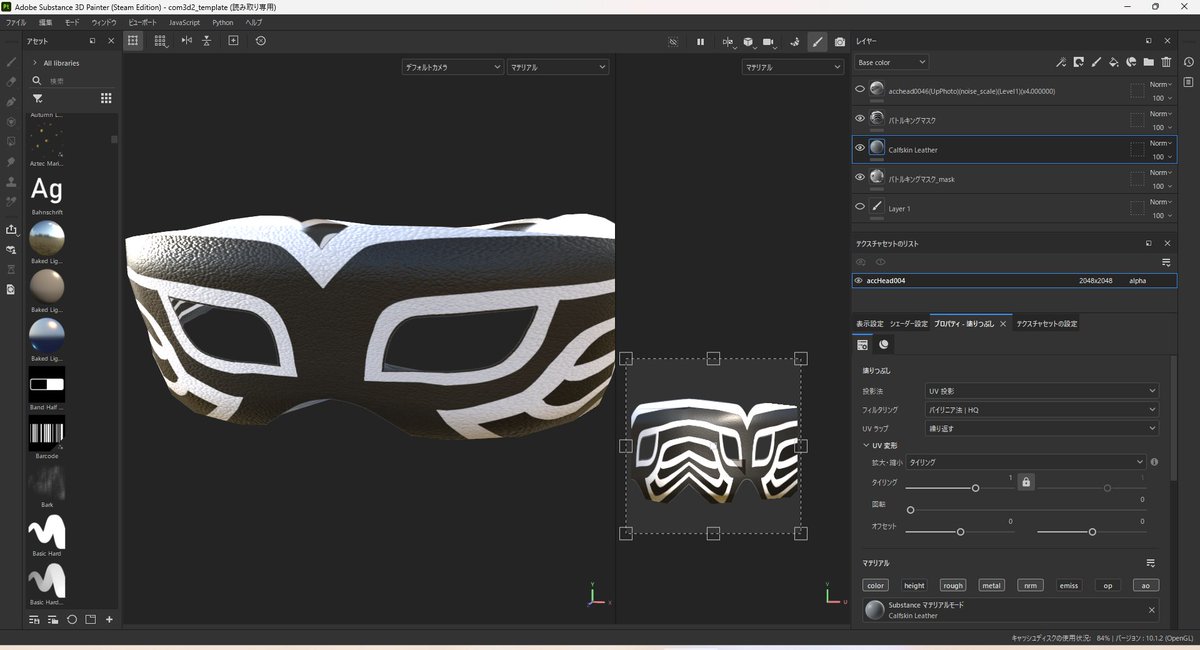
Task: Open left viewport マテリアル dropdown
Action: pos(558,67)
